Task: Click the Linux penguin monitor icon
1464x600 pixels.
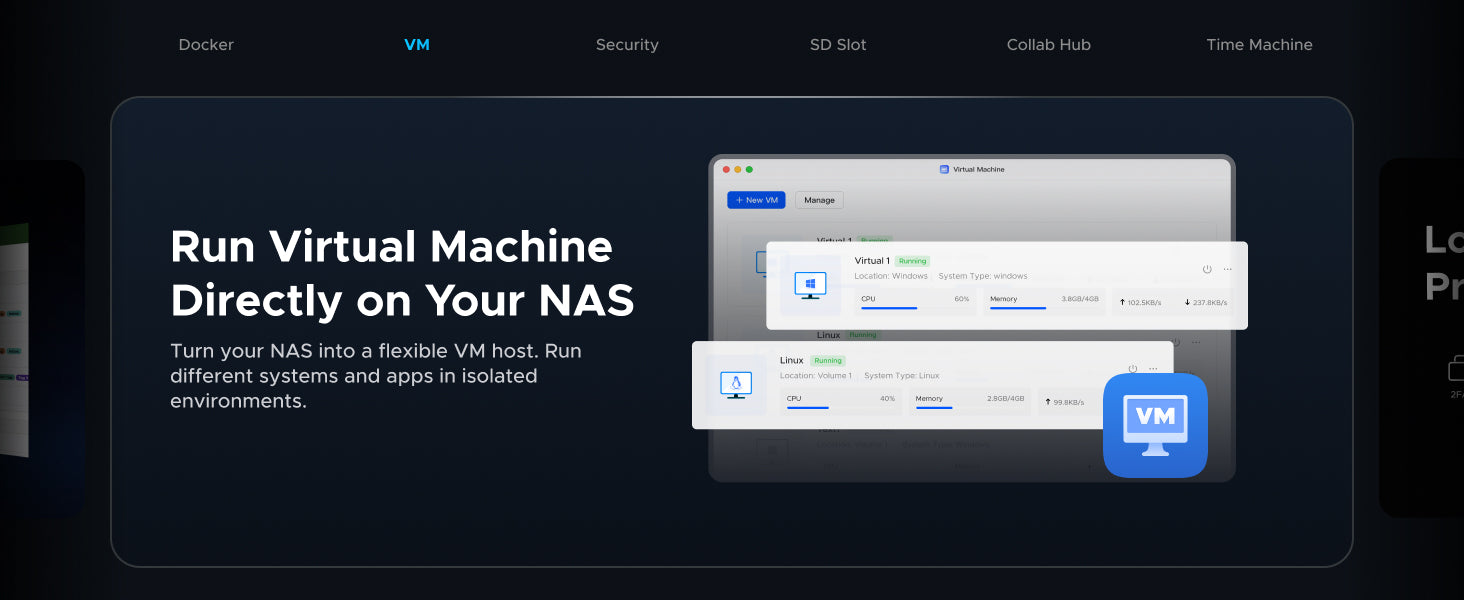Action: pyautogui.click(x=736, y=385)
